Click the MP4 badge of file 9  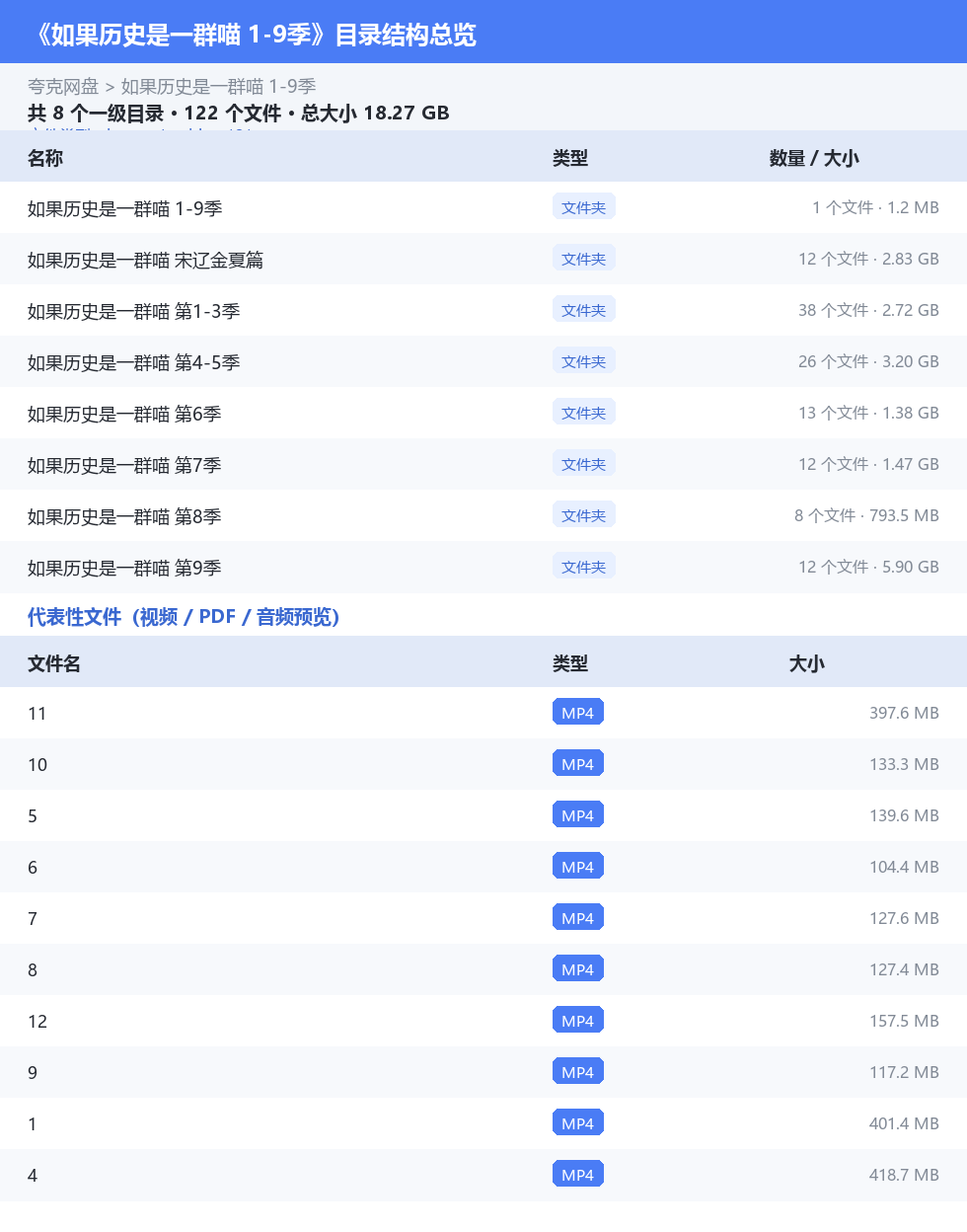(x=578, y=1072)
